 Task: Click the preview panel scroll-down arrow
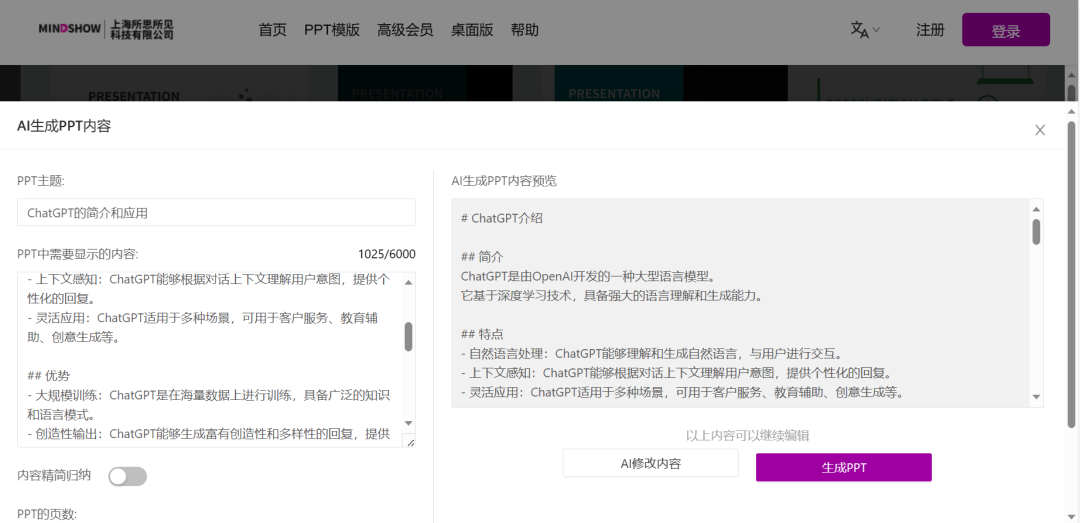pyautogui.click(x=1036, y=398)
